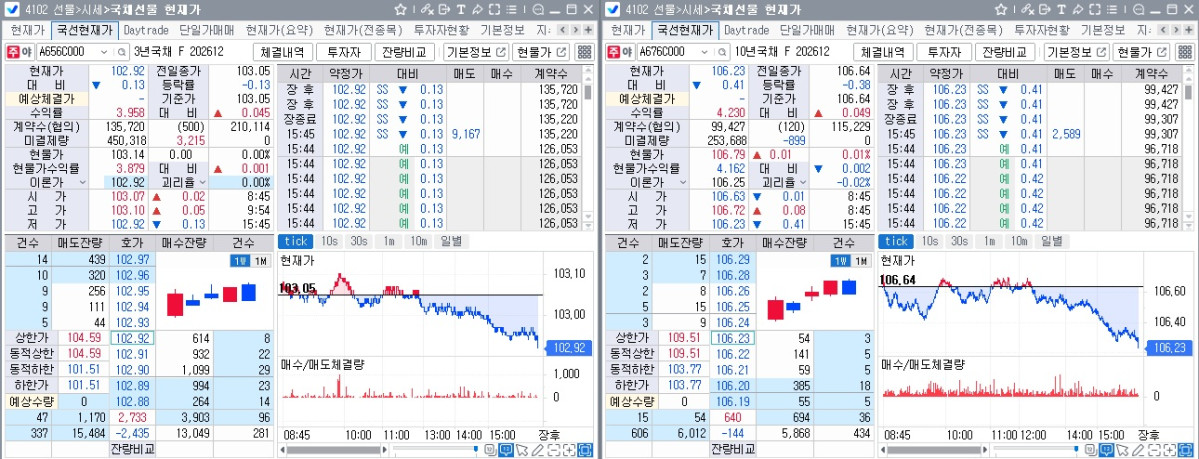
Task: Click 잔량비교 button in right window toolbar
Action: pos(1004,52)
